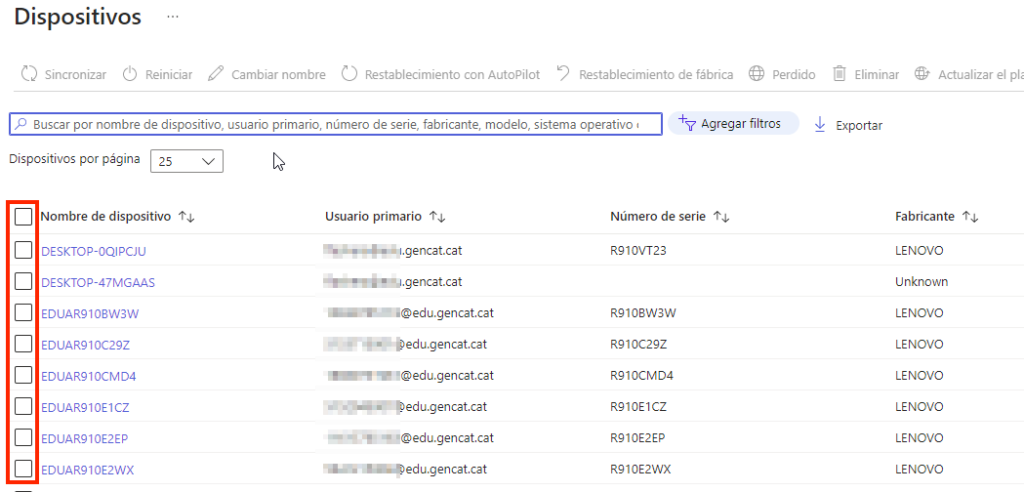
Task: Click the Dispositivos page title
Action: click(78, 17)
